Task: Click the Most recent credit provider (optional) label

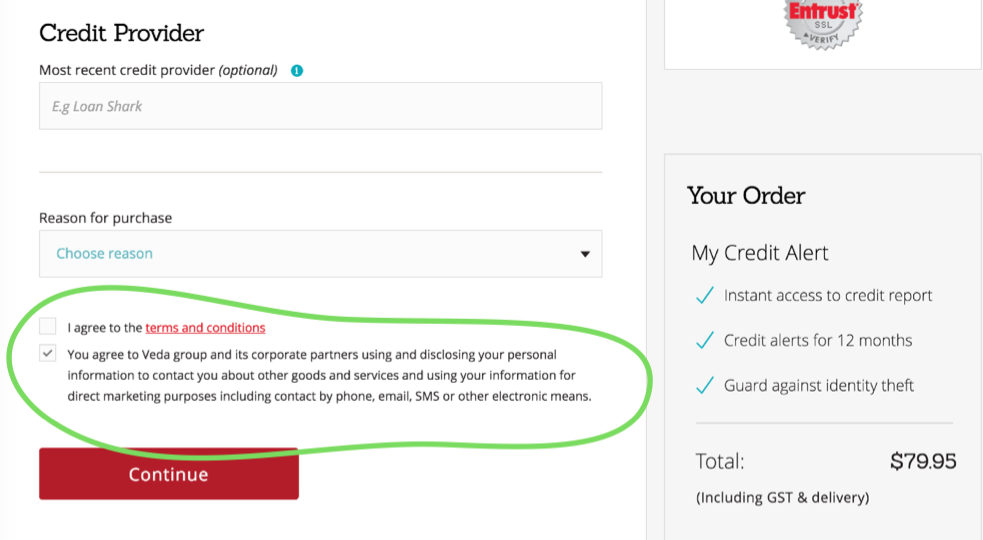Action: coord(158,71)
